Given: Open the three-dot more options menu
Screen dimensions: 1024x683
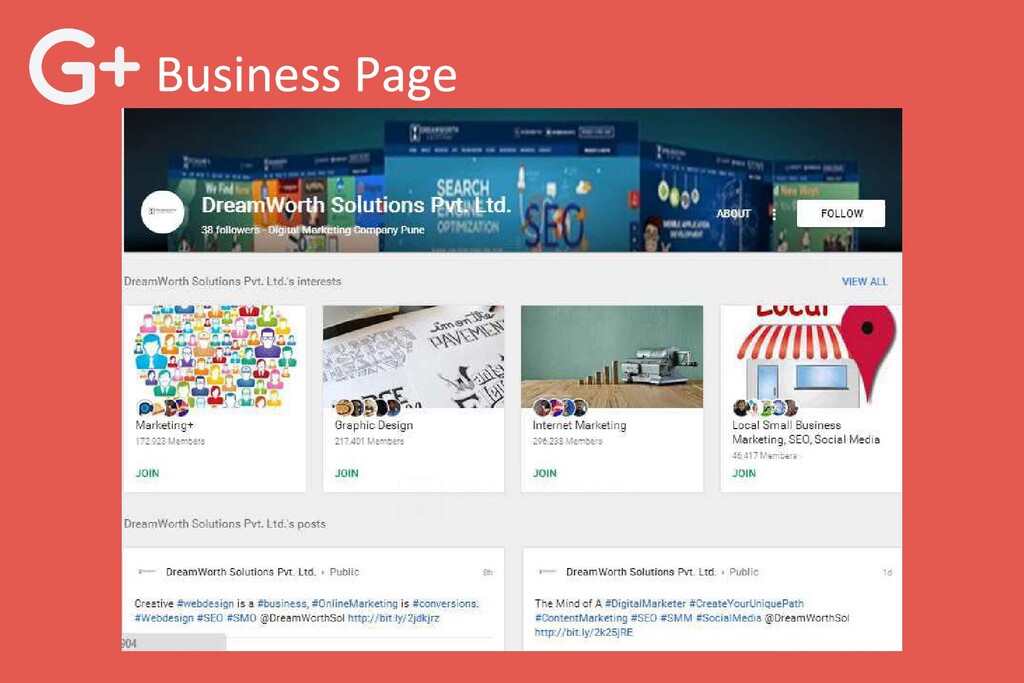Looking at the screenshot, I should pyautogui.click(x=774, y=214).
